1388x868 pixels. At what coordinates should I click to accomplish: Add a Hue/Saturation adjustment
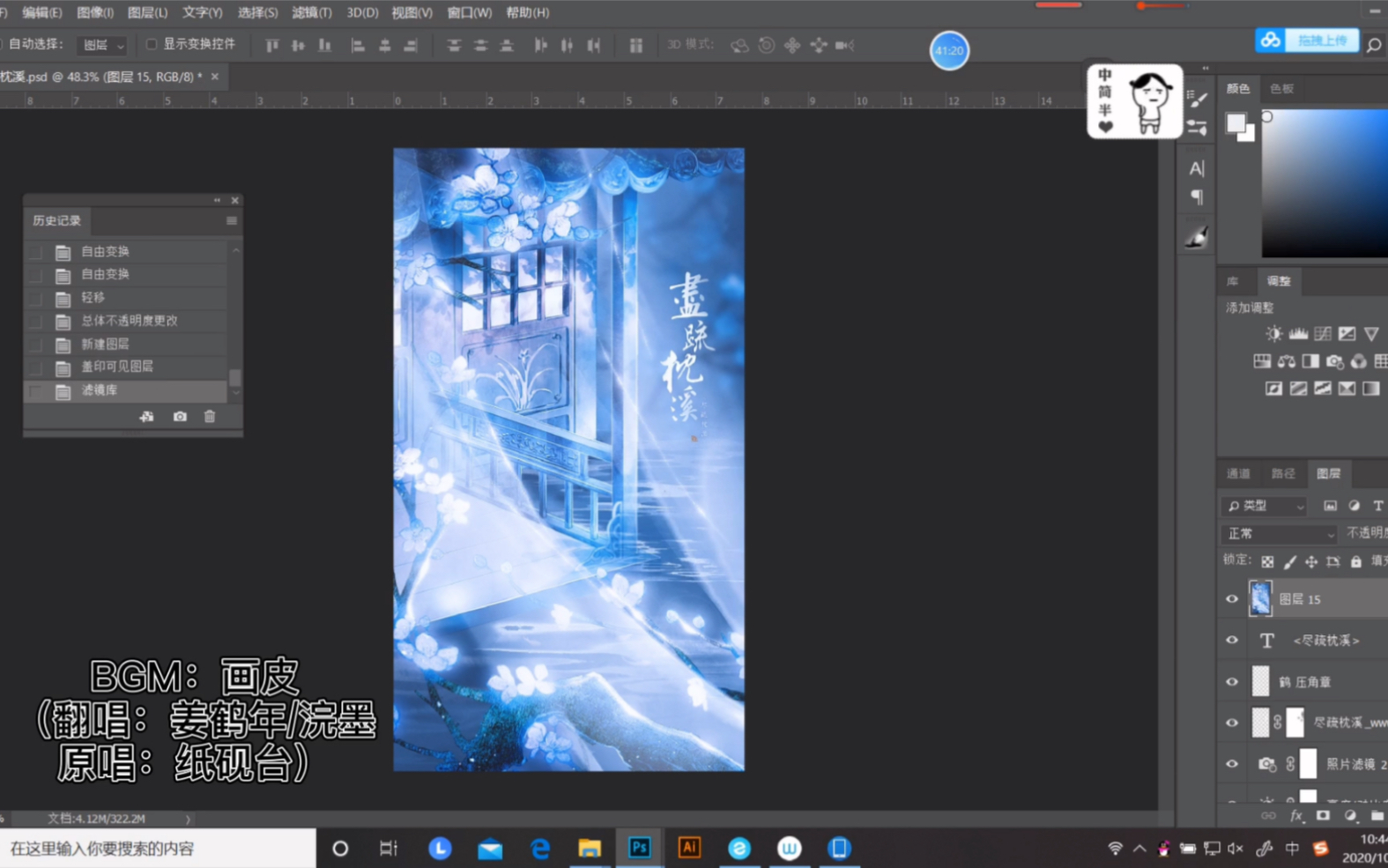click(1262, 361)
